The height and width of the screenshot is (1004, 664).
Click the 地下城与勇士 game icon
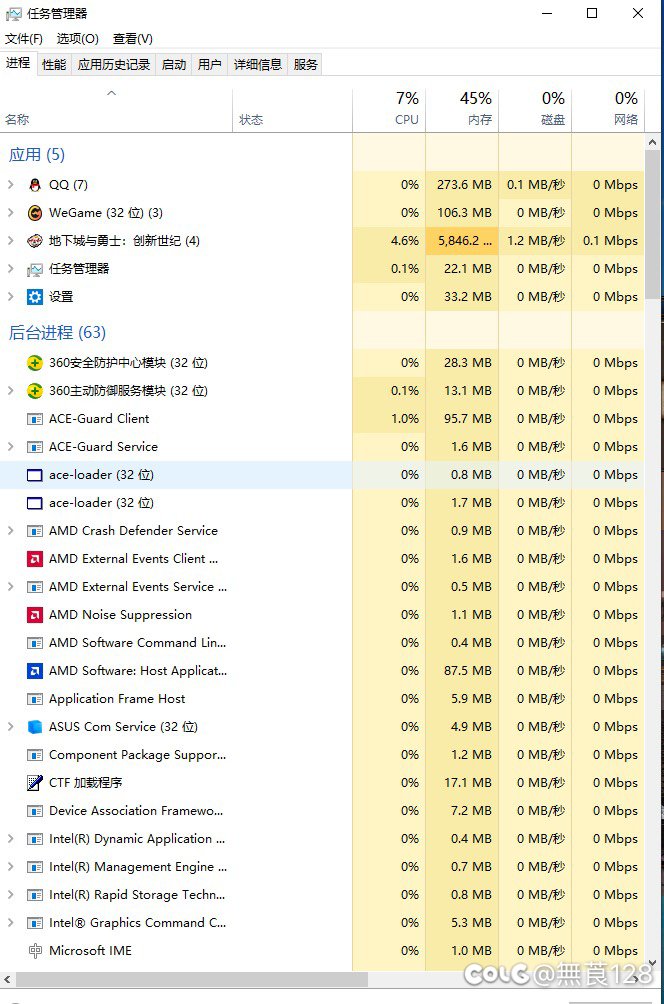(35, 241)
